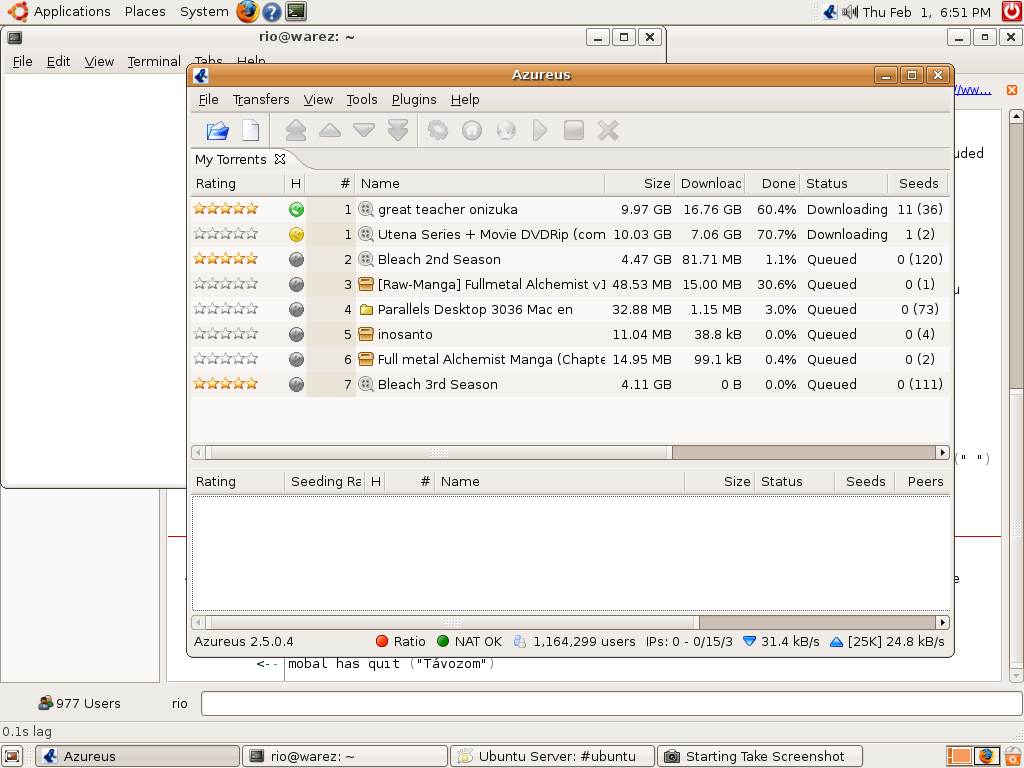
Task: Select the [Raw-Manga] Fullmetal Alchemist torrent
Action: click(569, 284)
